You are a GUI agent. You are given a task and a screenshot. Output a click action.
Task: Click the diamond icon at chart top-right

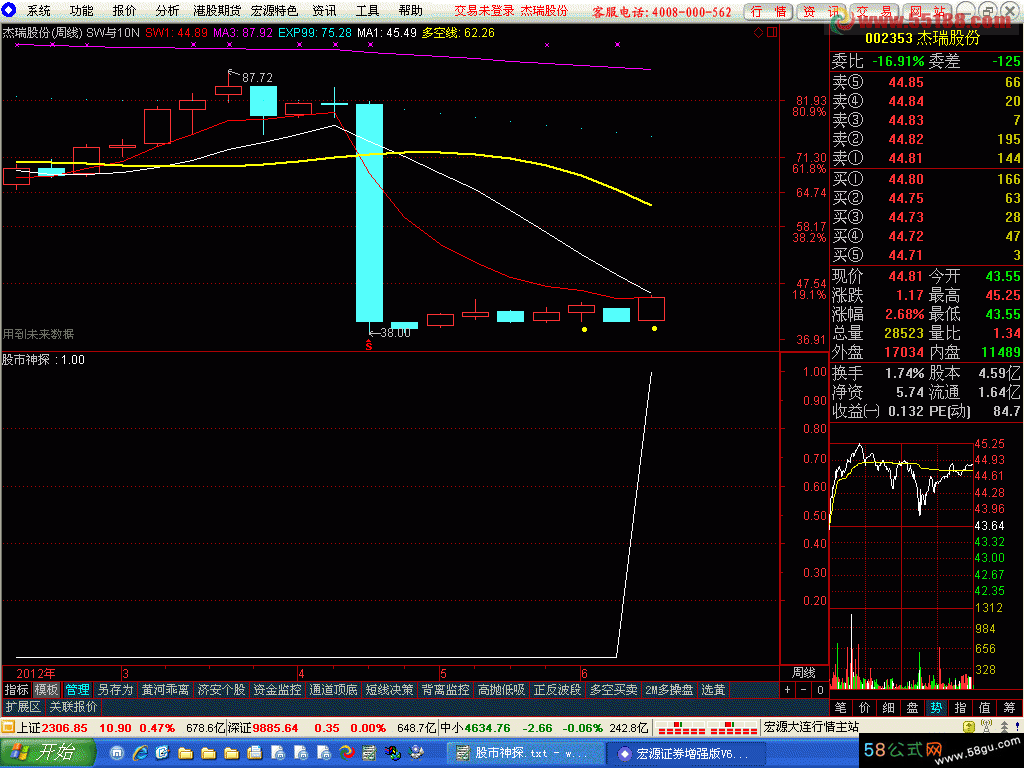coord(758,33)
